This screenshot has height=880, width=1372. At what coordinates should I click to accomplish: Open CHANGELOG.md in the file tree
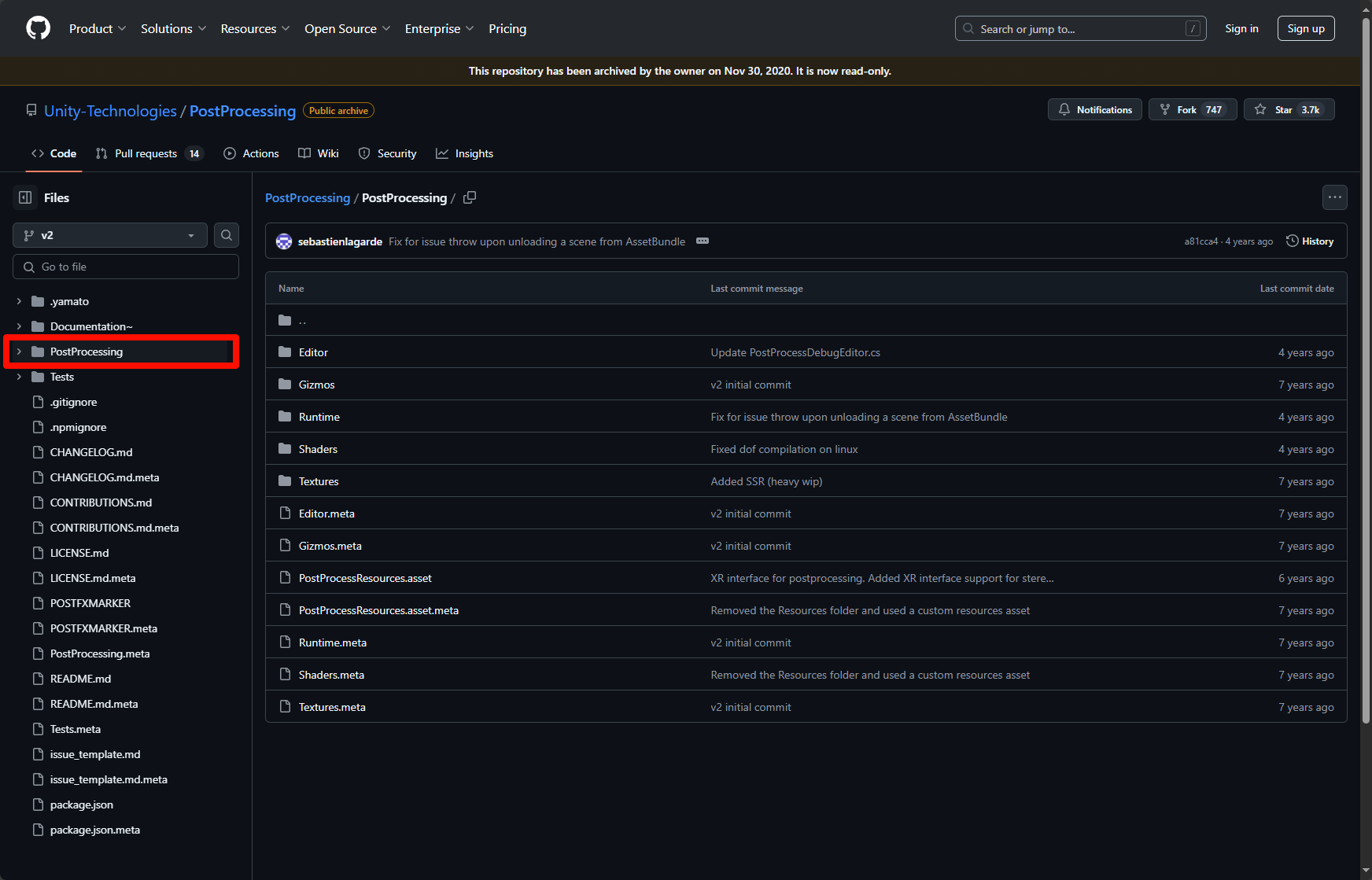click(x=91, y=452)
